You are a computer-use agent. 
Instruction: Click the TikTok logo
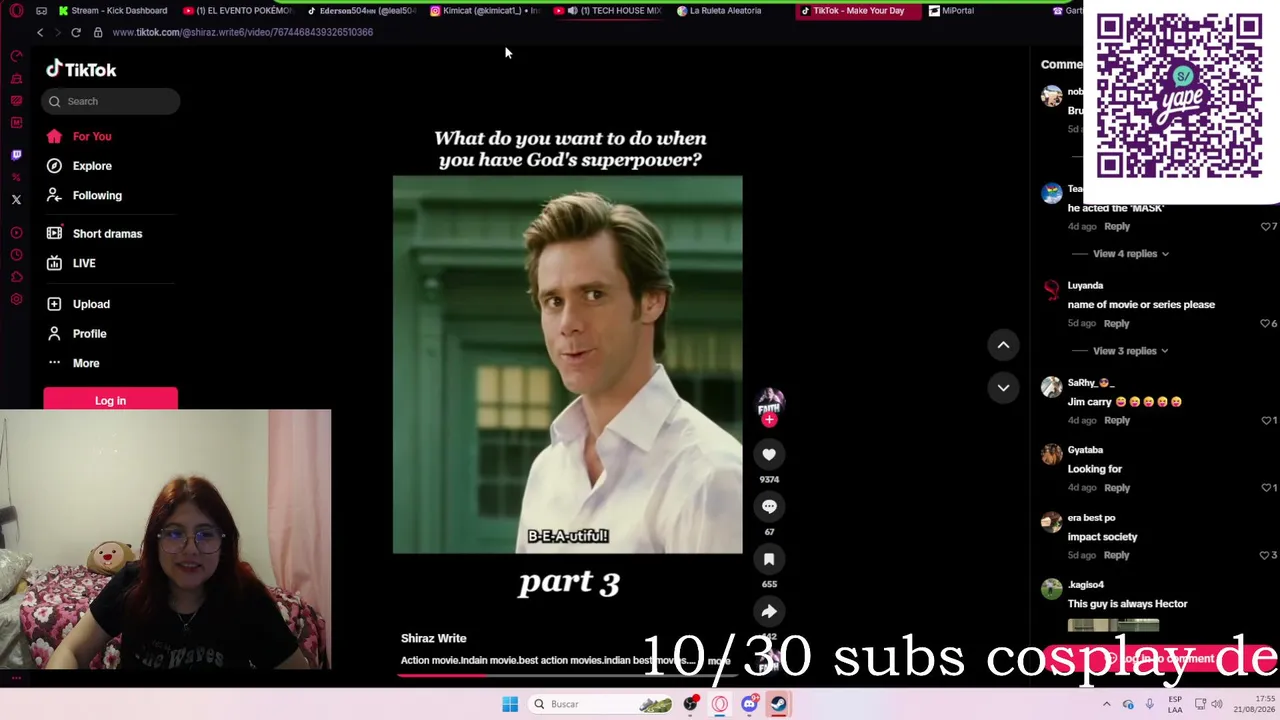pos(81,69)
